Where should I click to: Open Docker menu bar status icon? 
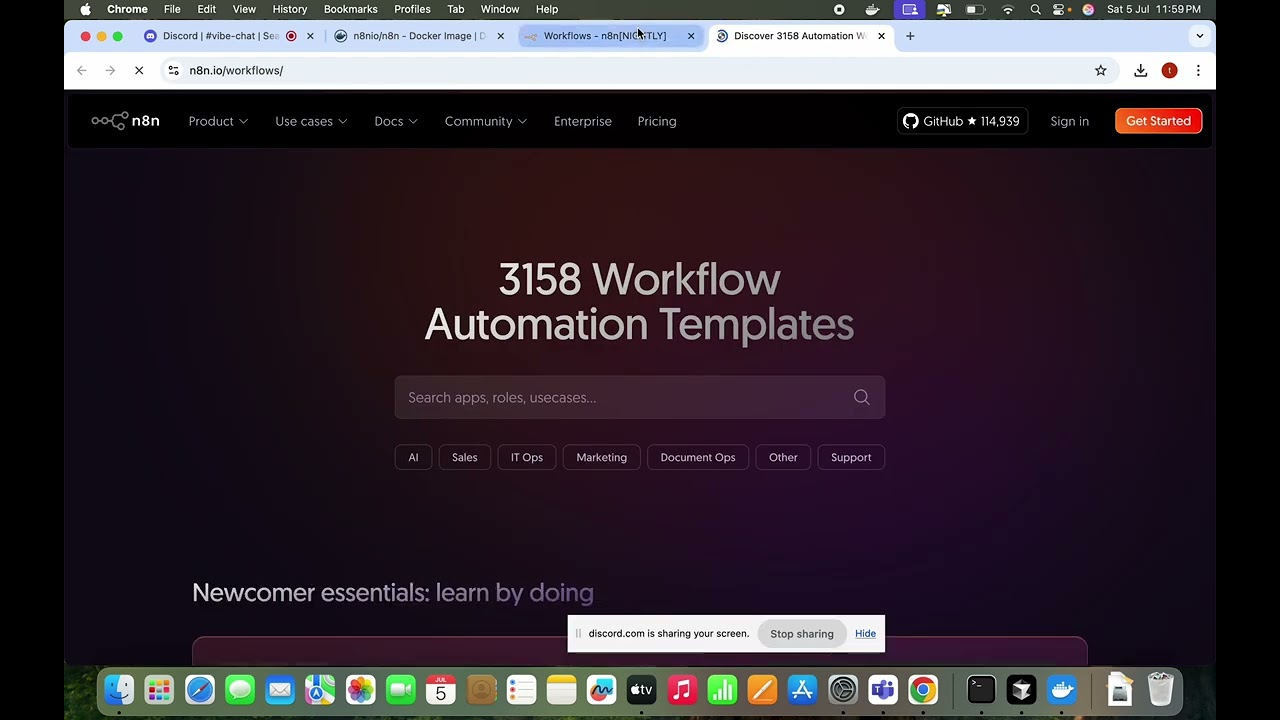tap(872, 9)
